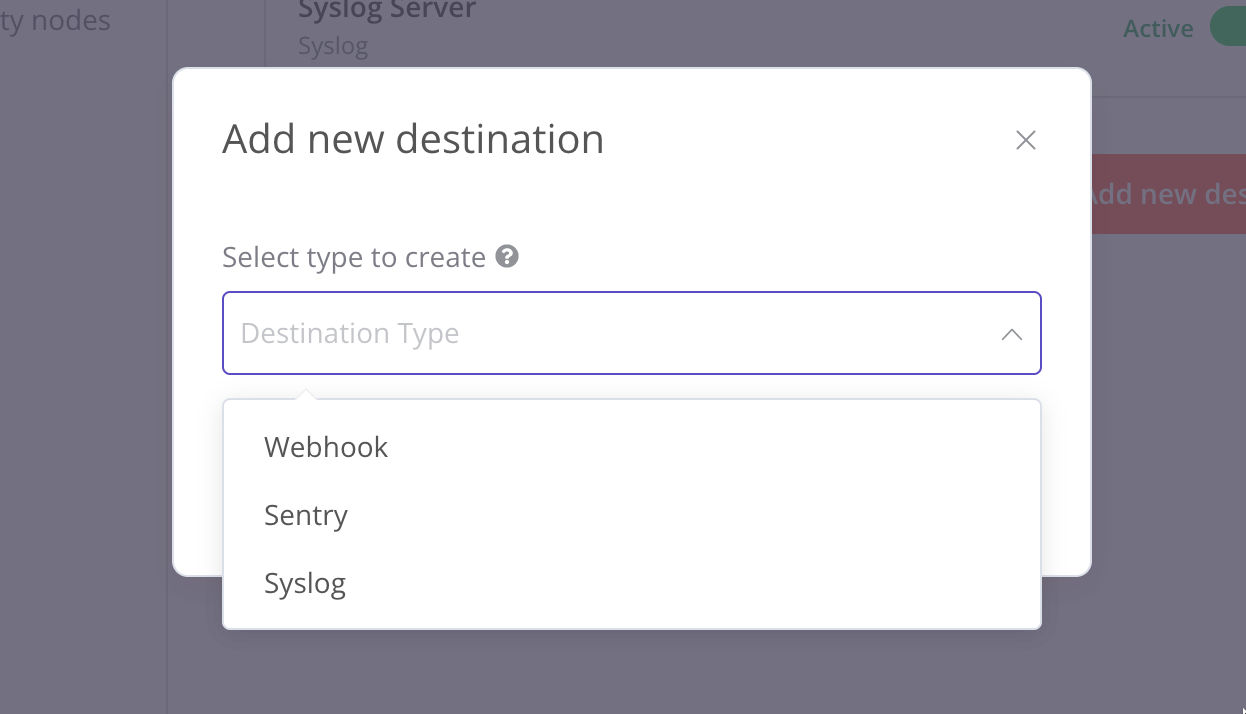Click the Destination Type placeholder text

pos(350,333)
